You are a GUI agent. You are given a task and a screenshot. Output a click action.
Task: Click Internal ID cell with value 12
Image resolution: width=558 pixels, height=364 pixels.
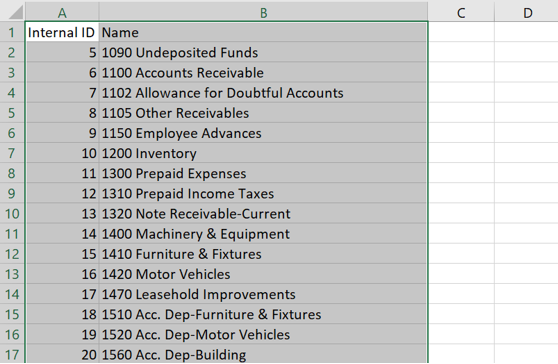(x=62, y=194)
